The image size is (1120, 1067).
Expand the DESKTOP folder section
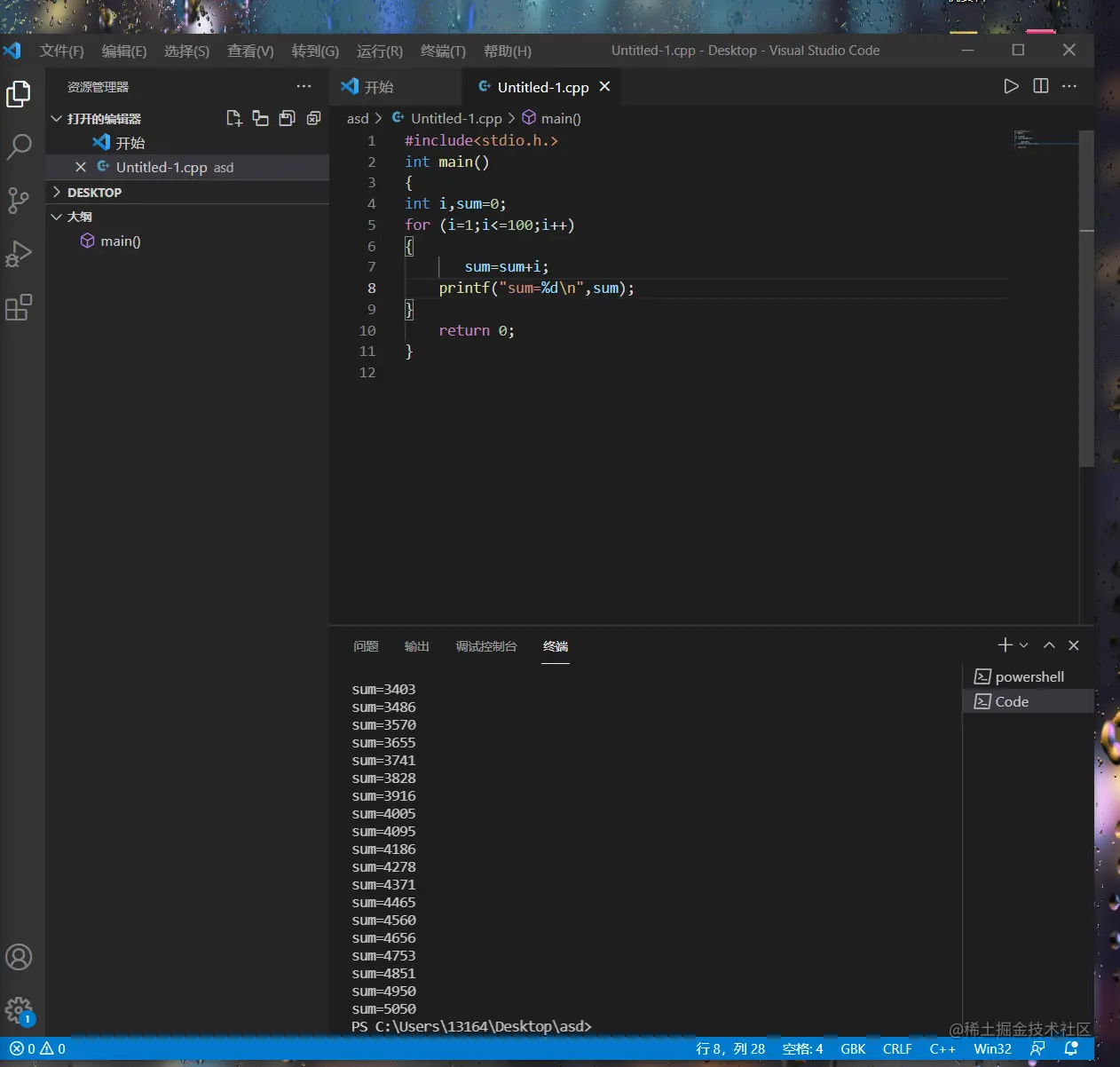pyautogui.click(x=94, y=193)
